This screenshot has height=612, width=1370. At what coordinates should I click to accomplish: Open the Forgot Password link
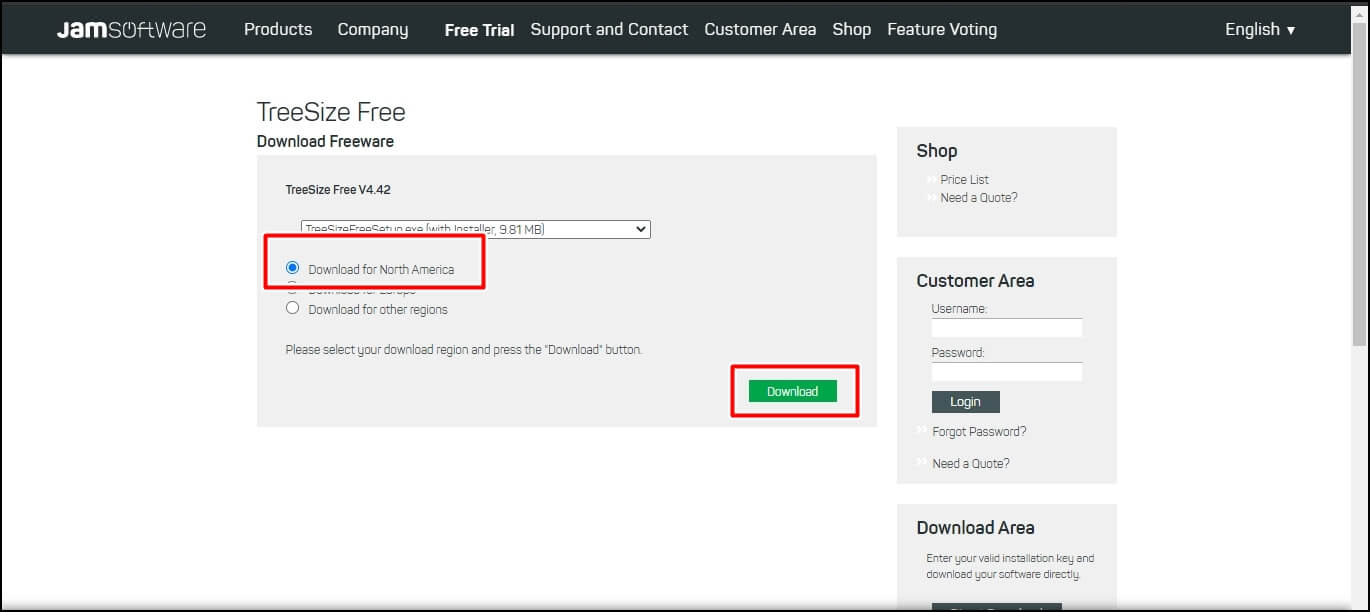click(x=979, y=432)
